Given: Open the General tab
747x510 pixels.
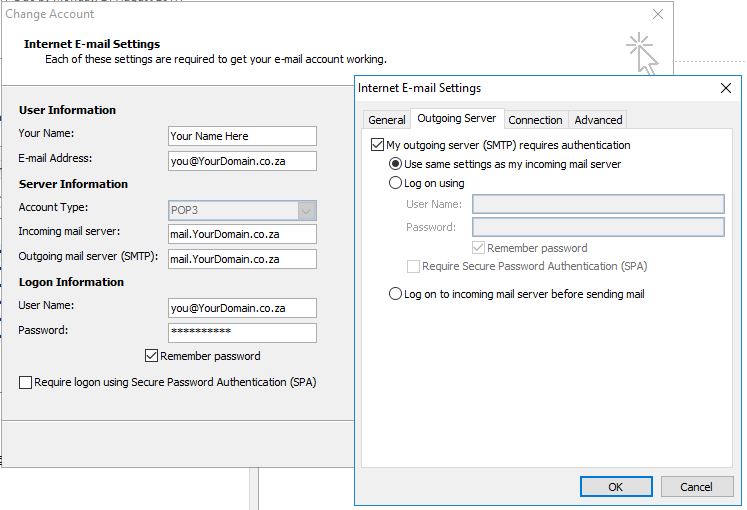Looking at the screenshot, I should [x=386, y=120].
